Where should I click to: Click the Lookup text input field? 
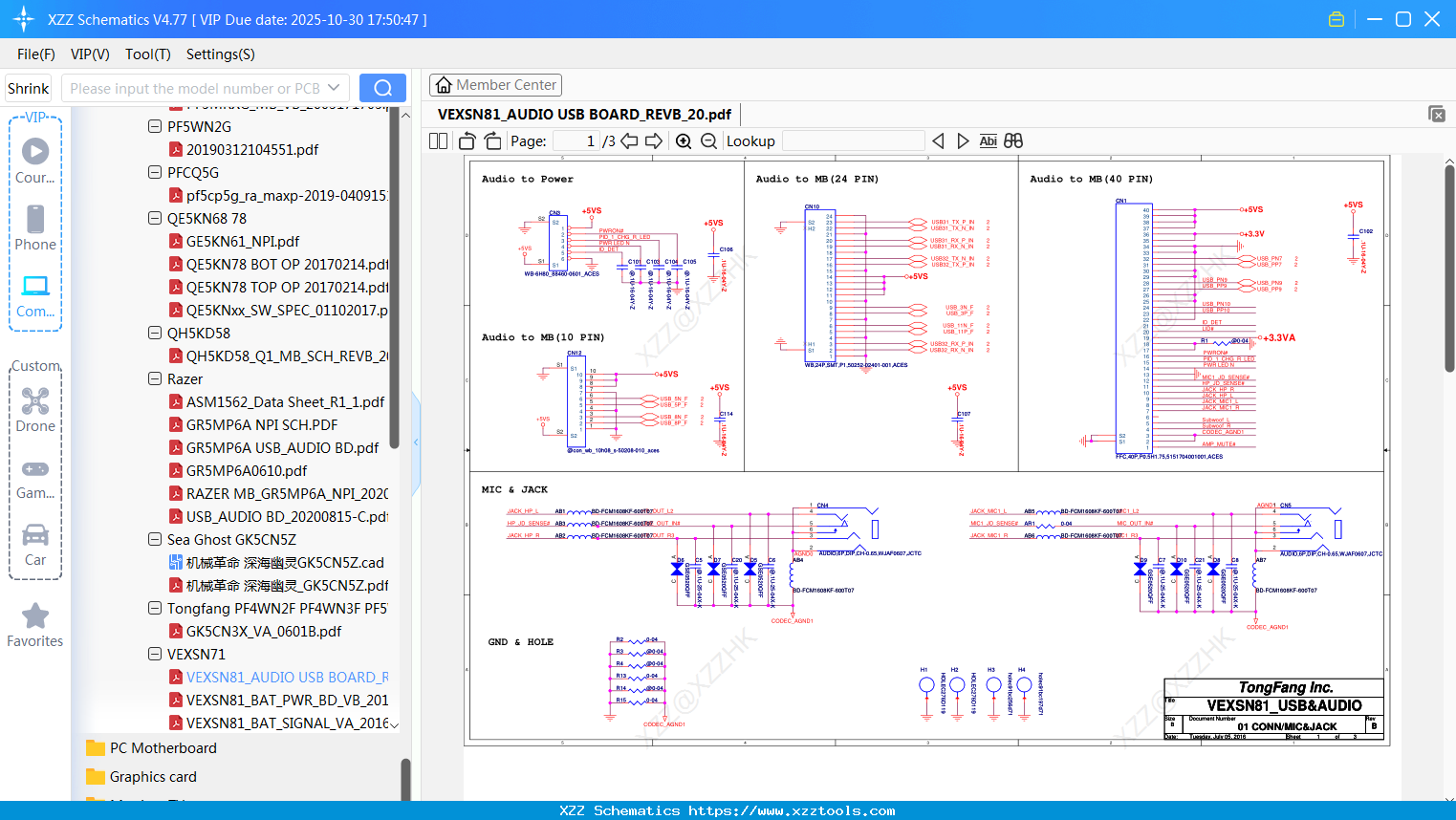click(x=853, y=141)
